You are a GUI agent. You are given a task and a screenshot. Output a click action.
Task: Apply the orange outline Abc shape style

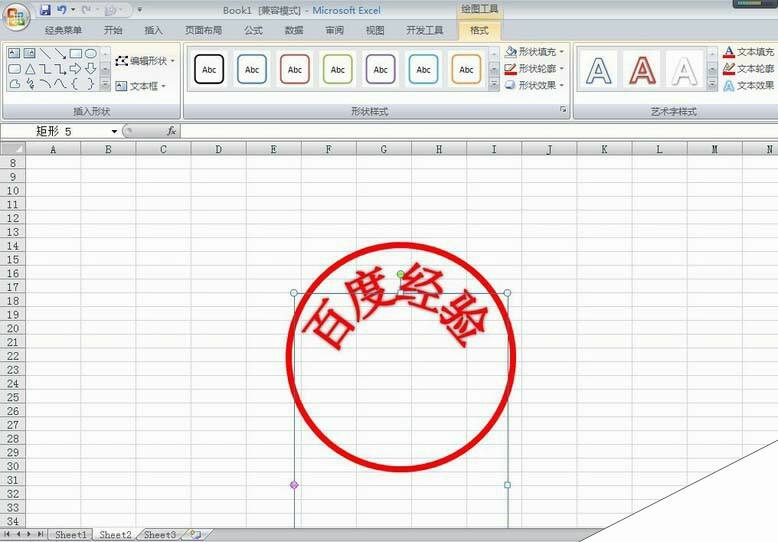(x=466, y=69)
